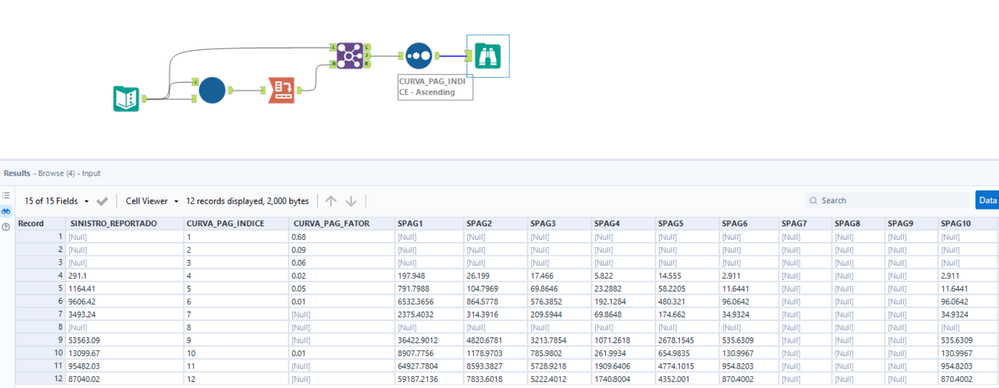This screenshot has height=388, width=999.
Task: Click the checkmark apply icon
Action: point(102,201)
